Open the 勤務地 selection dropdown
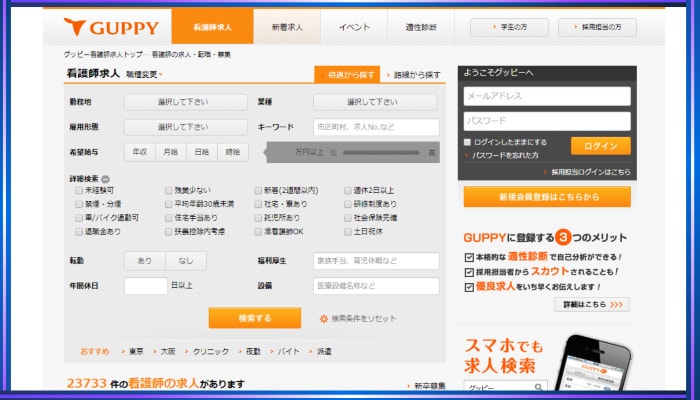Viewport: 700px width, 400px height. [x=186, y=102]
